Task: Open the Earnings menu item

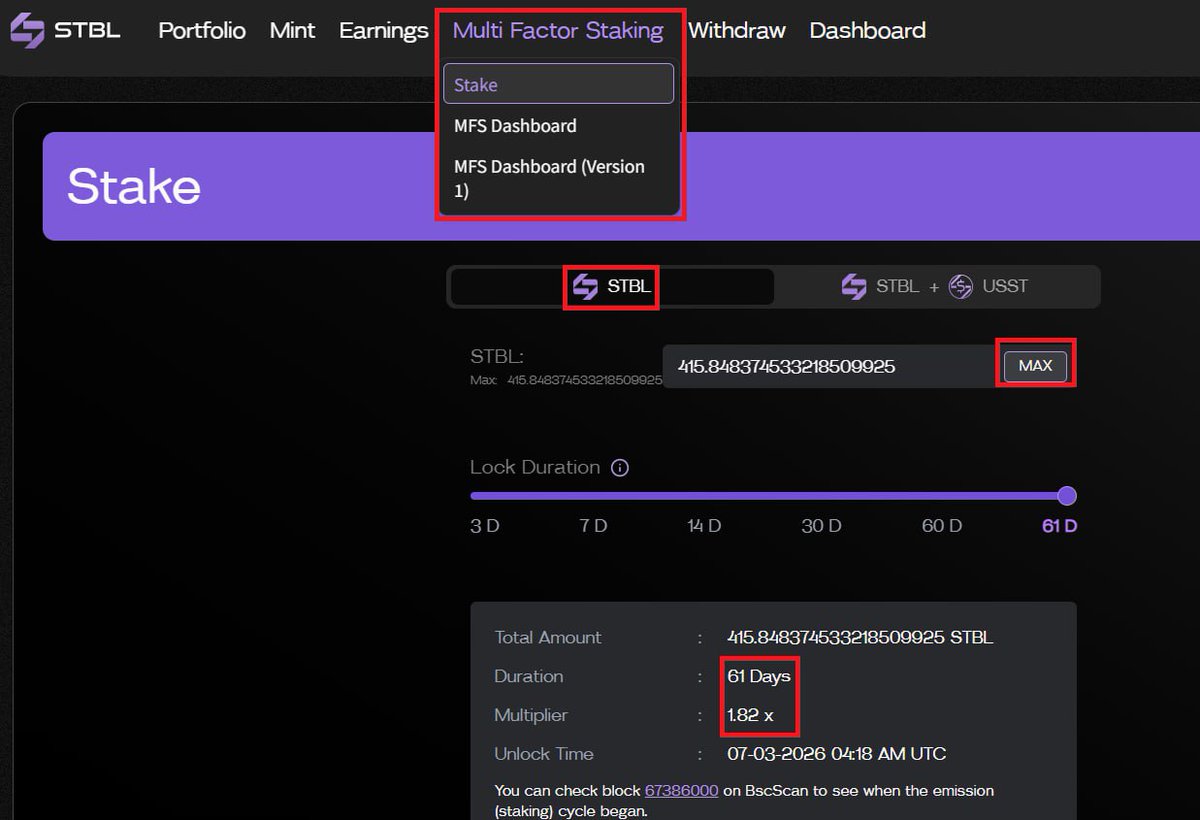Action: coord(384,31)
